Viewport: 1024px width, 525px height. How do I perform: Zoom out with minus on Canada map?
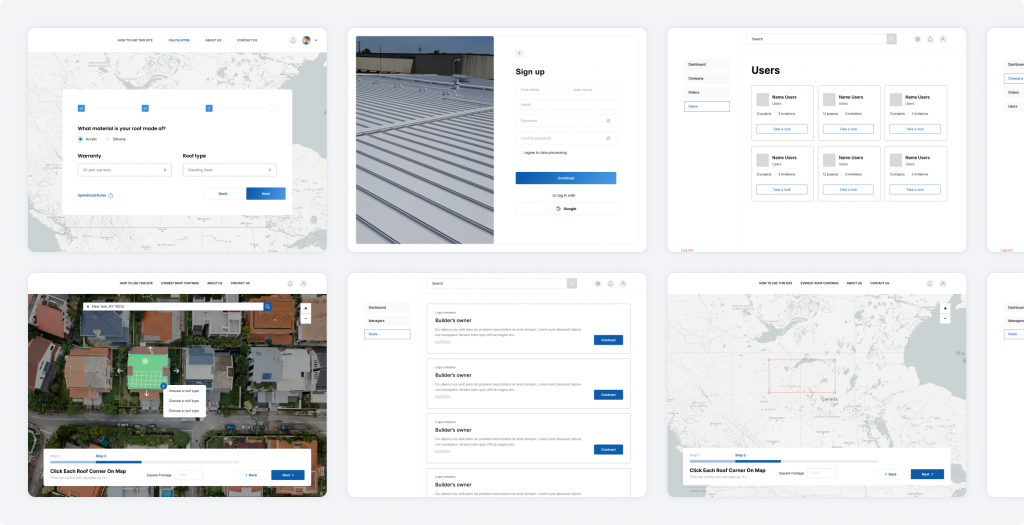tap(945, 318)
